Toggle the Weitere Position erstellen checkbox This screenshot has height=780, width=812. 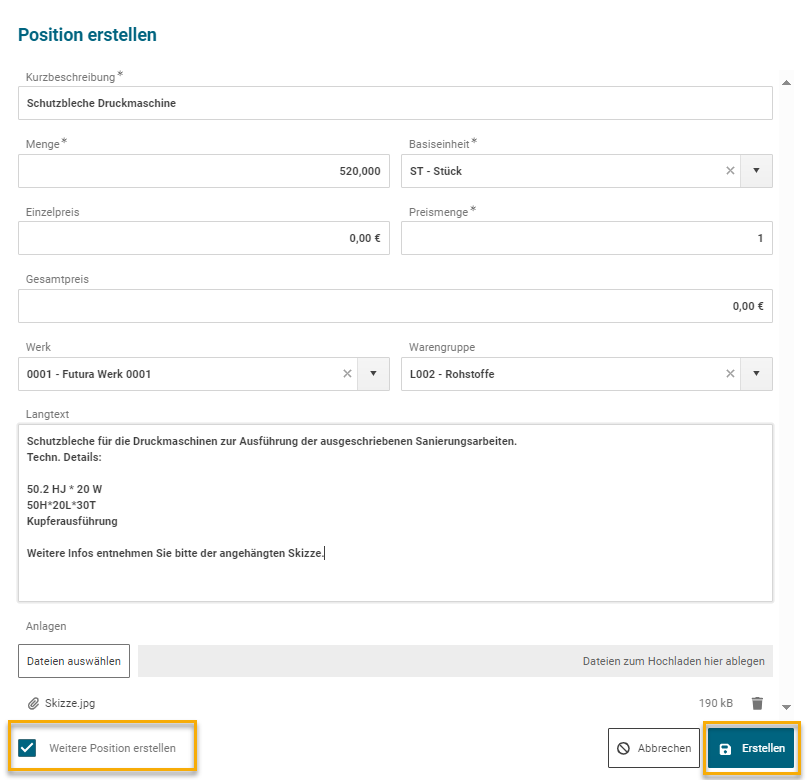(x=27, y=748)
